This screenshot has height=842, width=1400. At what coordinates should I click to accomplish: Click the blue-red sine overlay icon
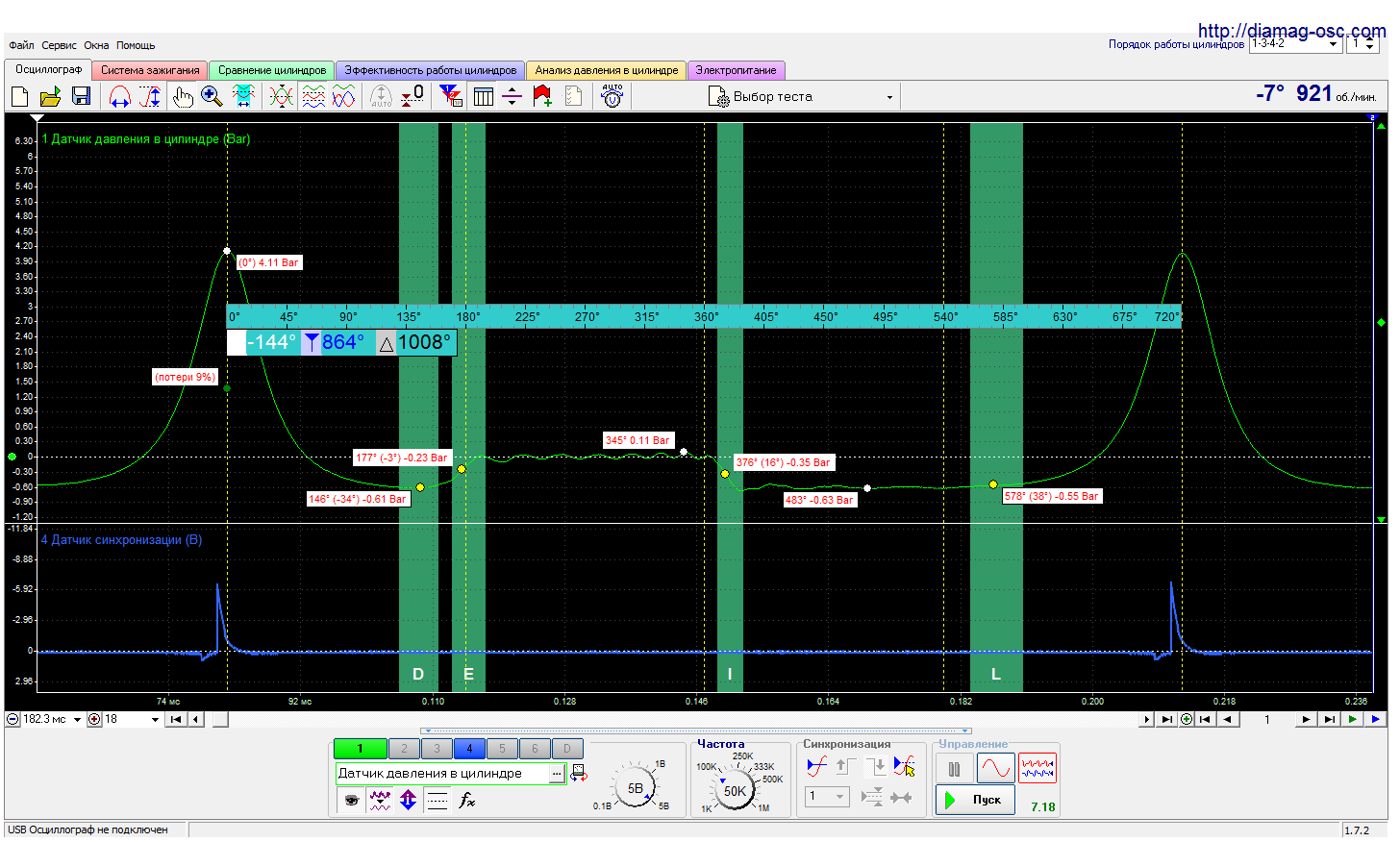pos(344,96)
